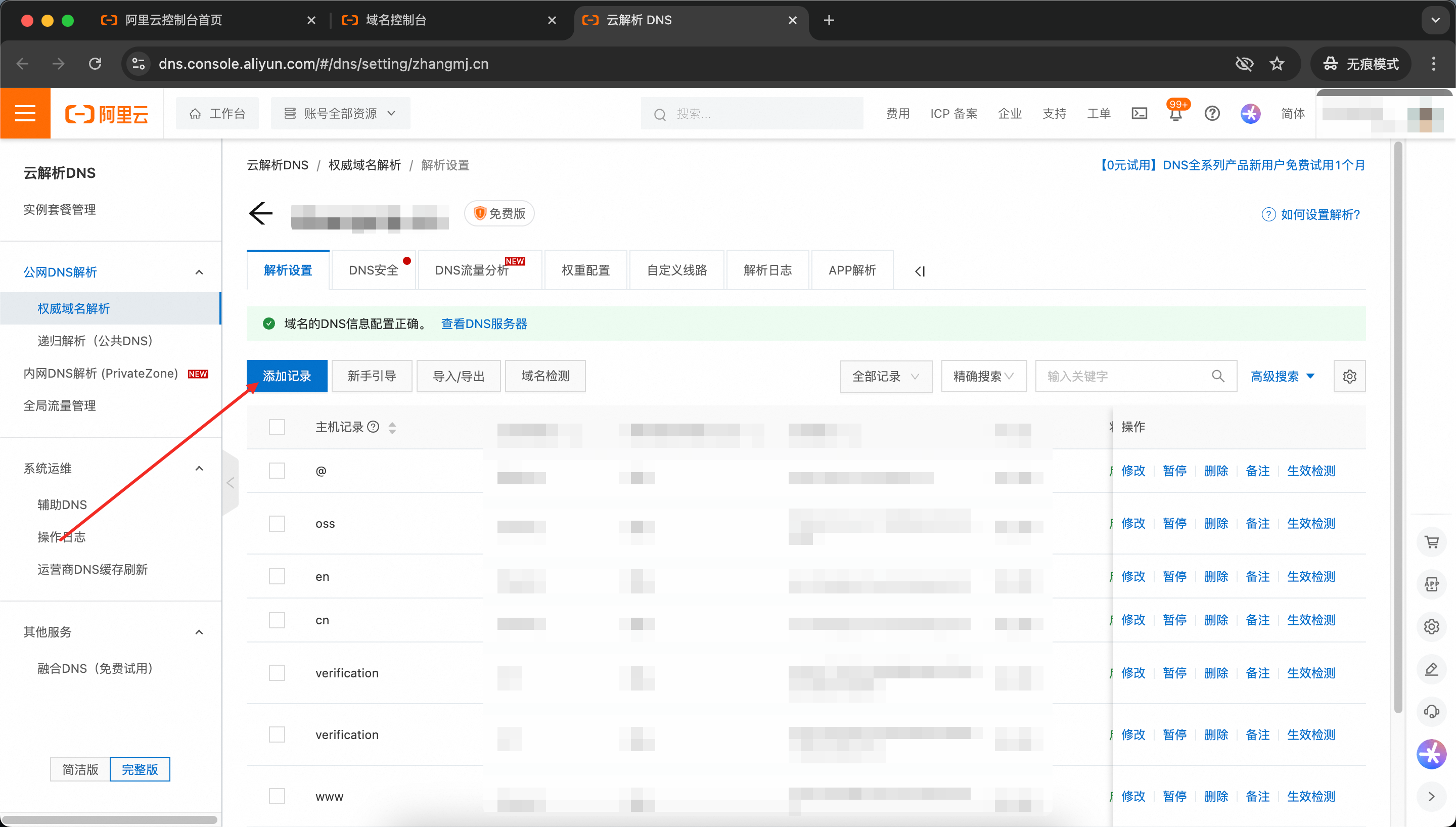Screen dimensions: 1456x827
Task: Click the 添加记录 button
Action: [x=287, y=376]
